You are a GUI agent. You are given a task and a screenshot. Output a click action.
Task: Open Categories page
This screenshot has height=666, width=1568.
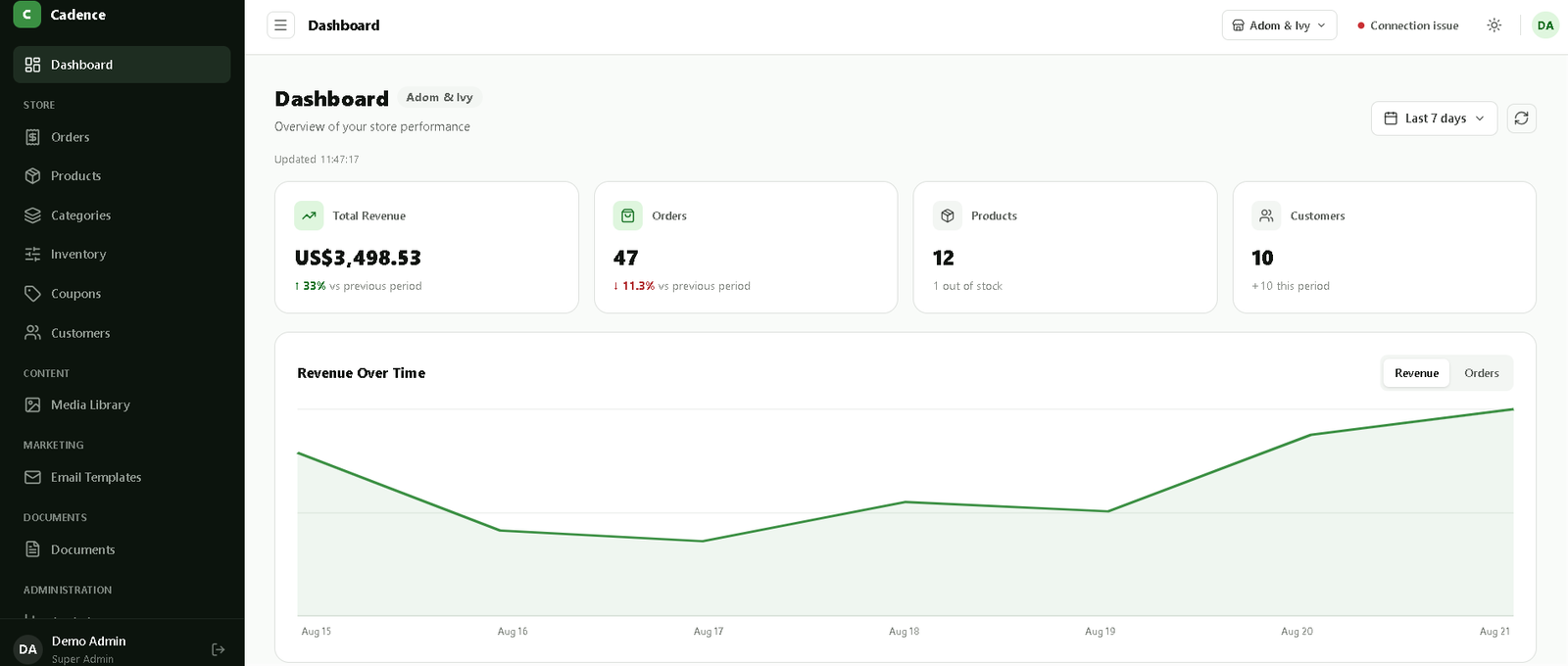pyautogui.click(x=122, y=215)
